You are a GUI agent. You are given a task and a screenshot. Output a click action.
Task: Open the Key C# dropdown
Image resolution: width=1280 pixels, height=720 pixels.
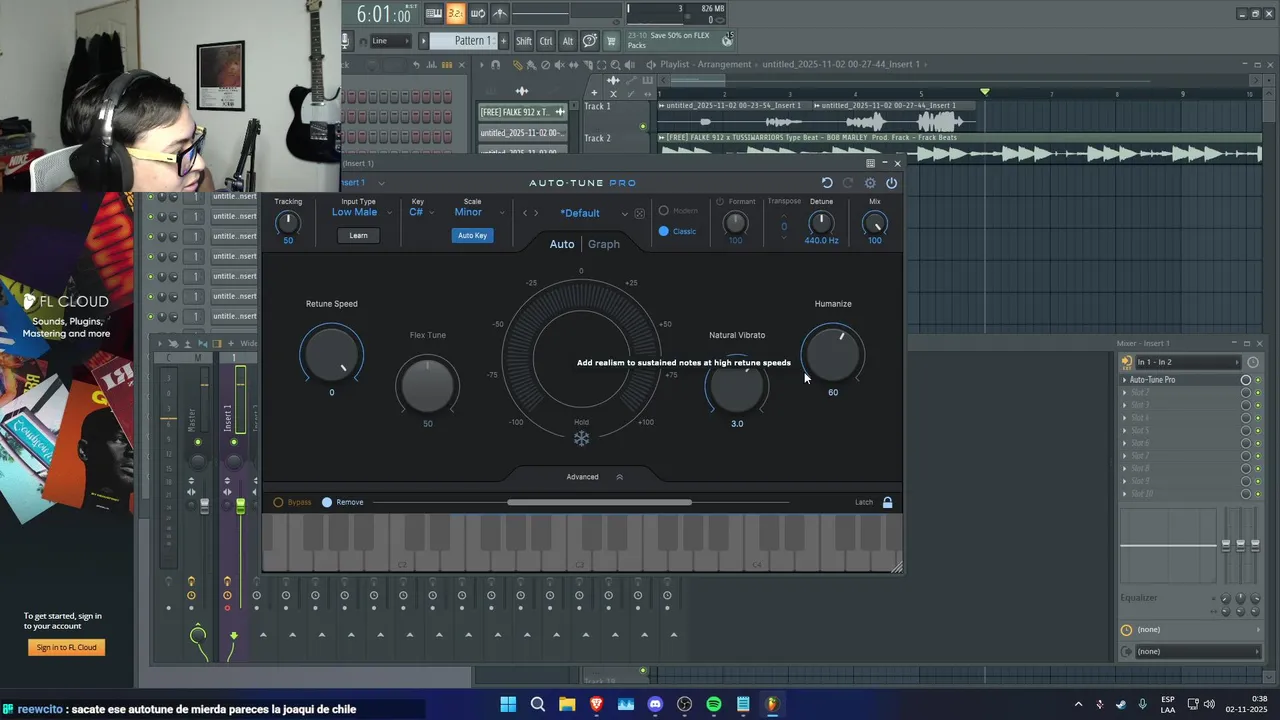point(421,212)
